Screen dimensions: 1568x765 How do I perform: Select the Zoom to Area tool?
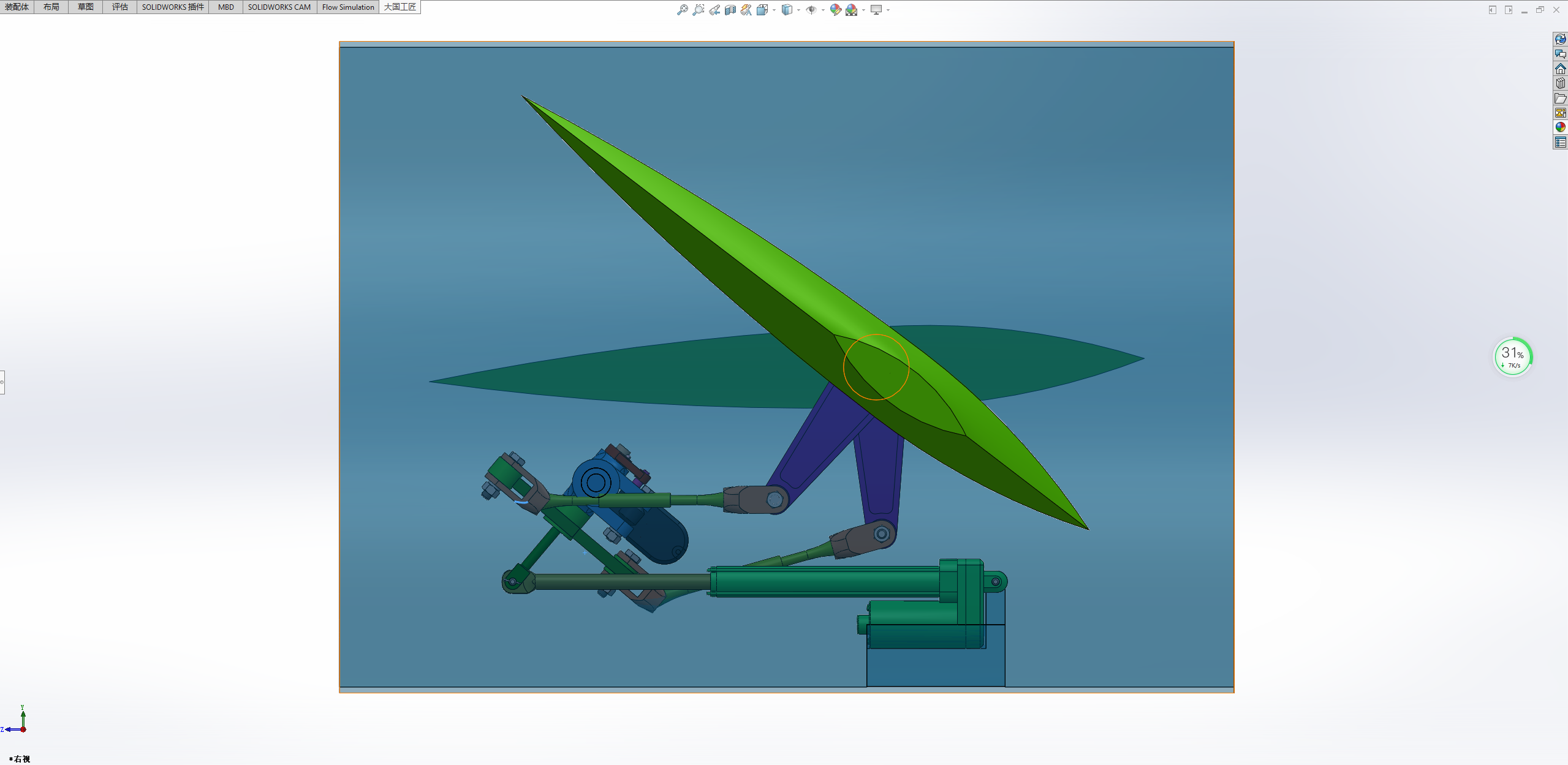pyautogui.click(x=698, y=10)
